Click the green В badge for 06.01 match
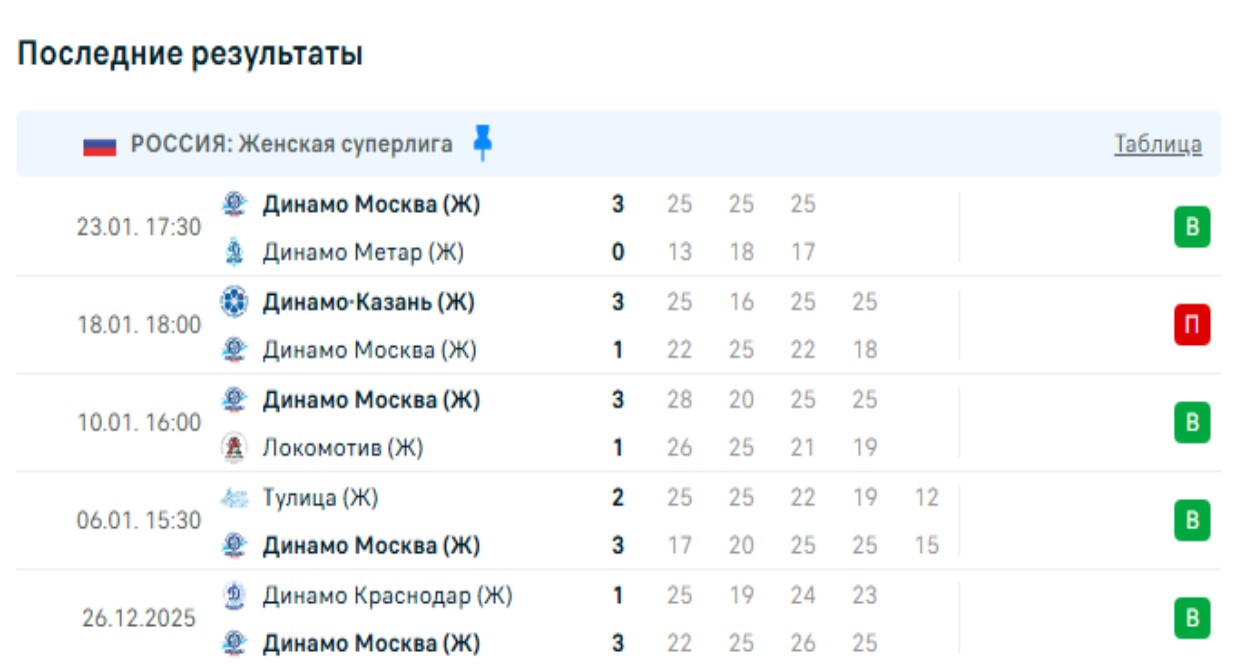The height and width of the screenshot is (666, 1236). point(1192,521)
